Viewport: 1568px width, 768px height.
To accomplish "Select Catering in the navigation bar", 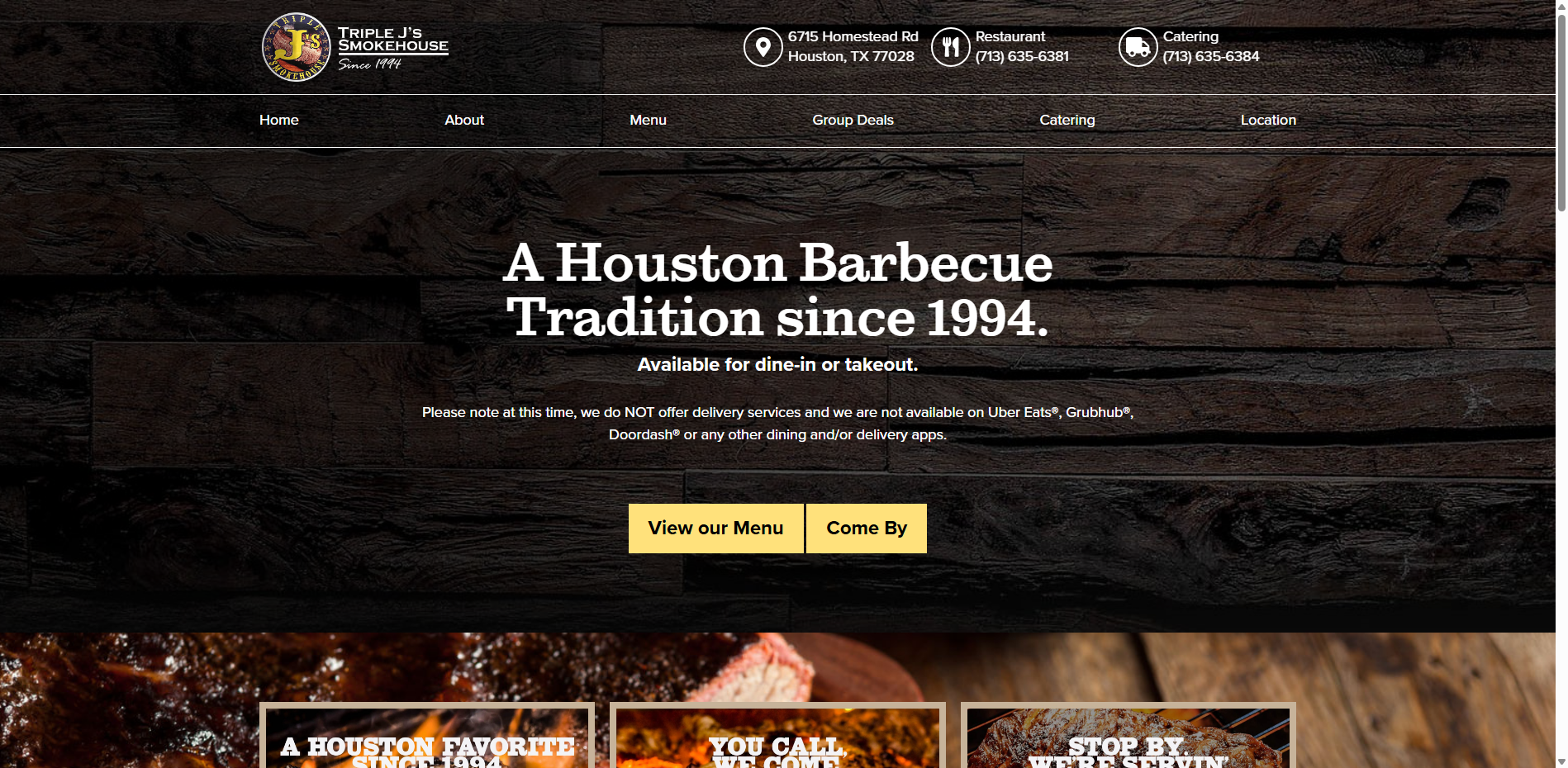I will tap(1067, 121).
